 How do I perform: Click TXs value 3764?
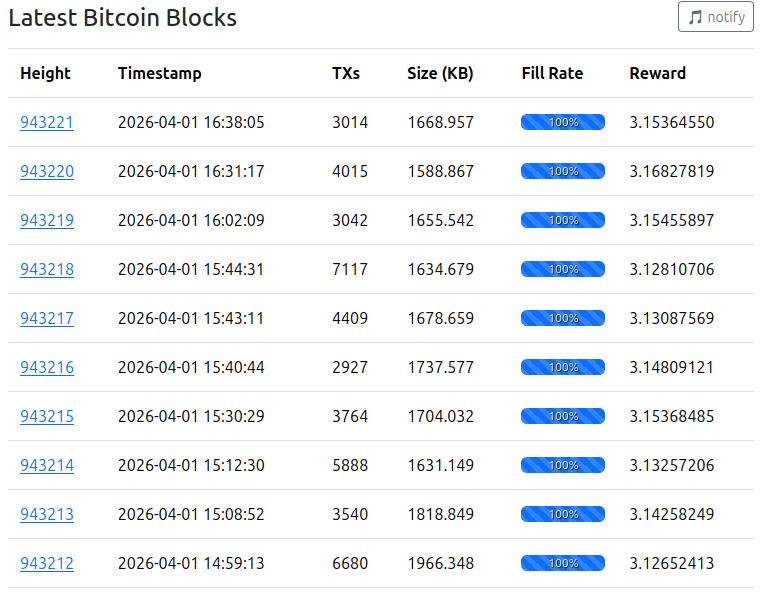(x=350, y=416)
